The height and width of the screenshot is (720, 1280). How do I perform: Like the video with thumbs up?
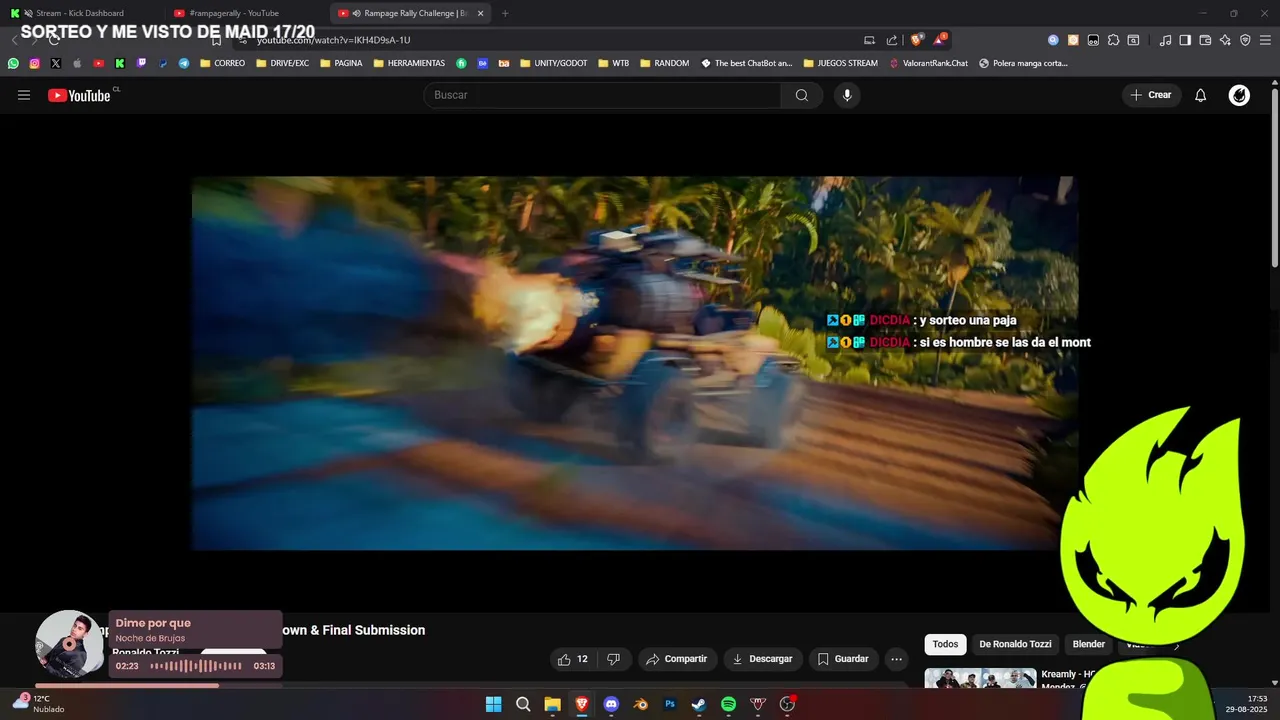573,659
